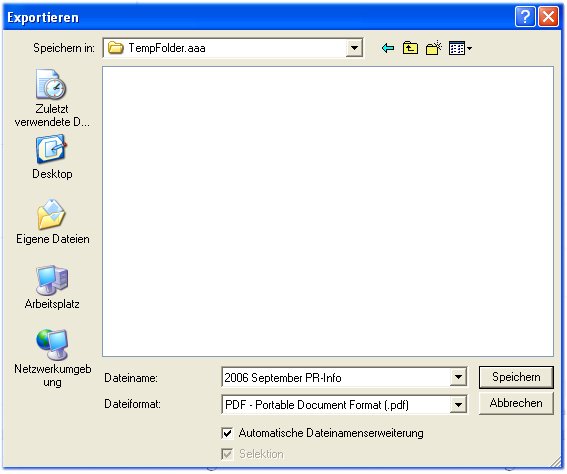
Task: Open the view menu options
Action: [x=460, y=48]
